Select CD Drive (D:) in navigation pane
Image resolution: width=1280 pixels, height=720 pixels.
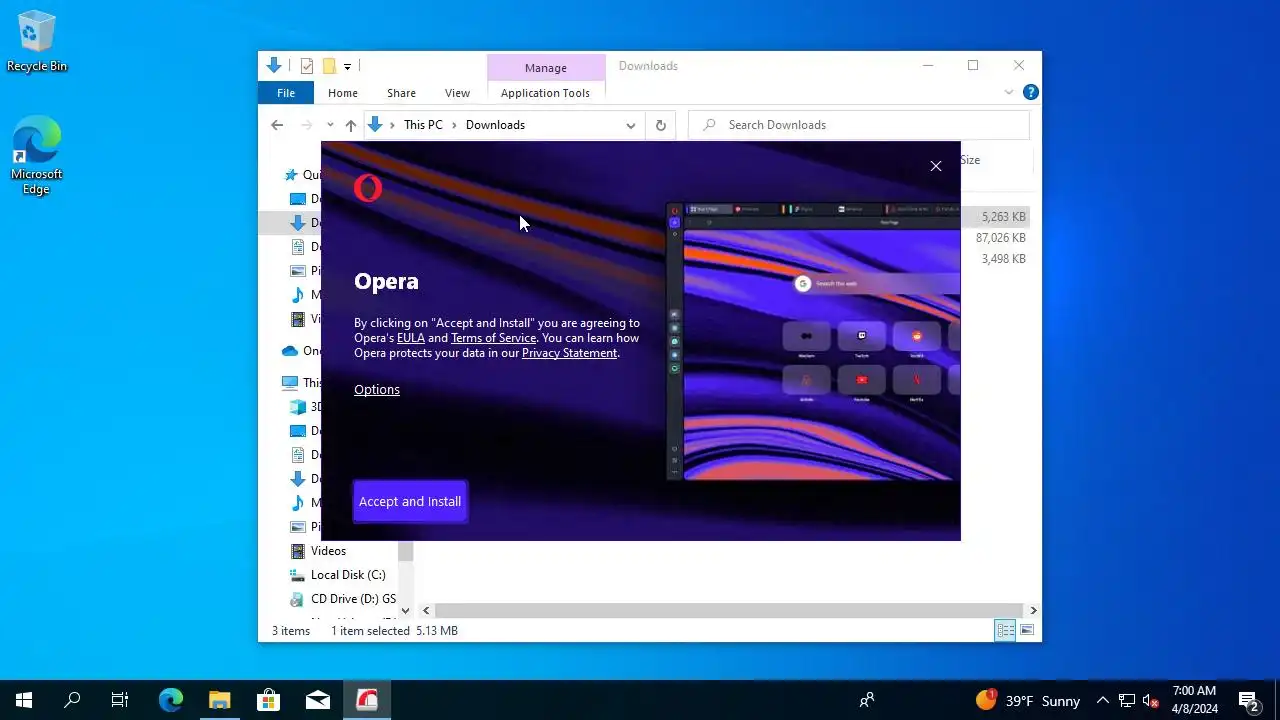[x=353, y=599]
